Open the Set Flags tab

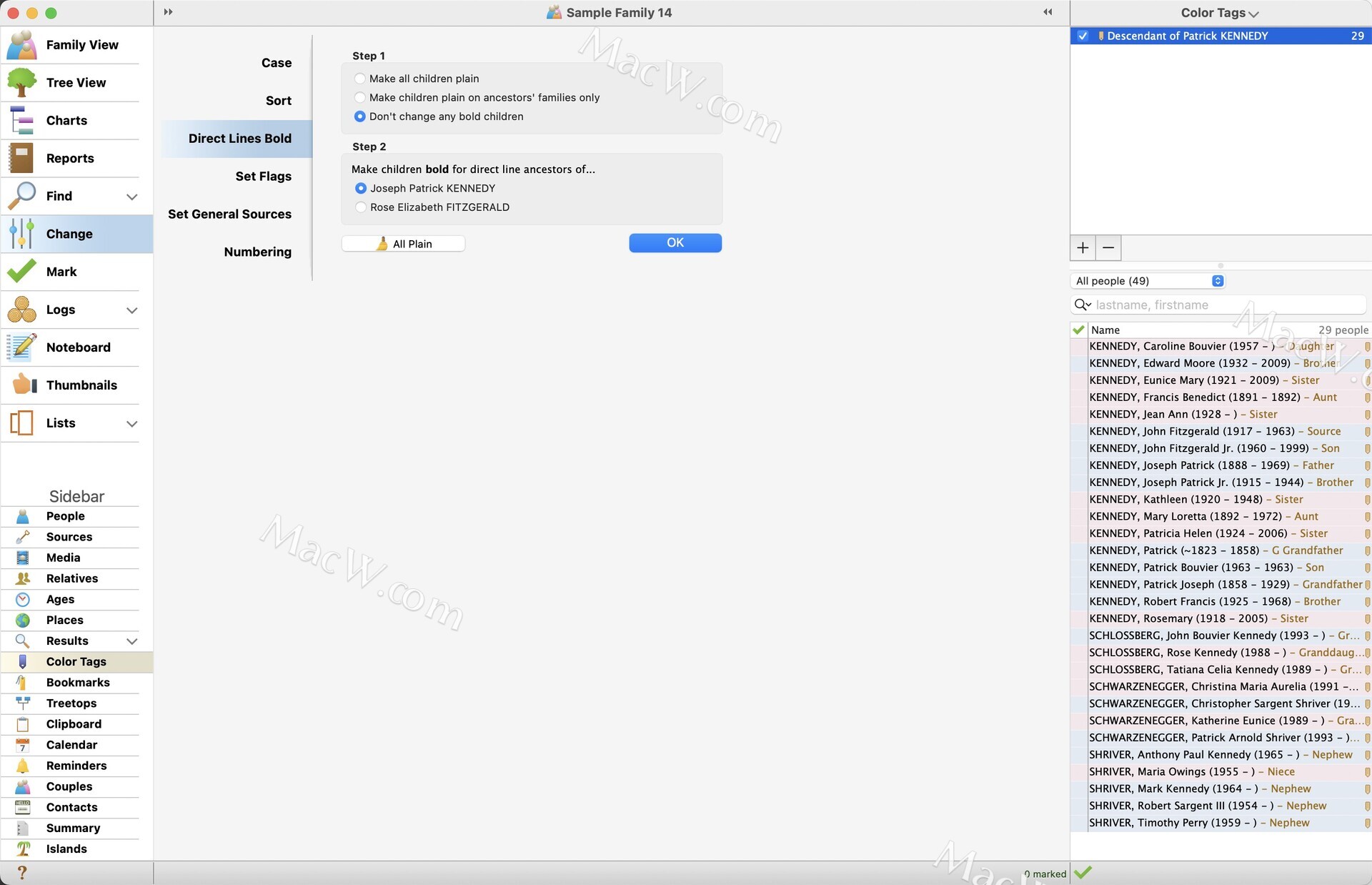coord(264,177)
